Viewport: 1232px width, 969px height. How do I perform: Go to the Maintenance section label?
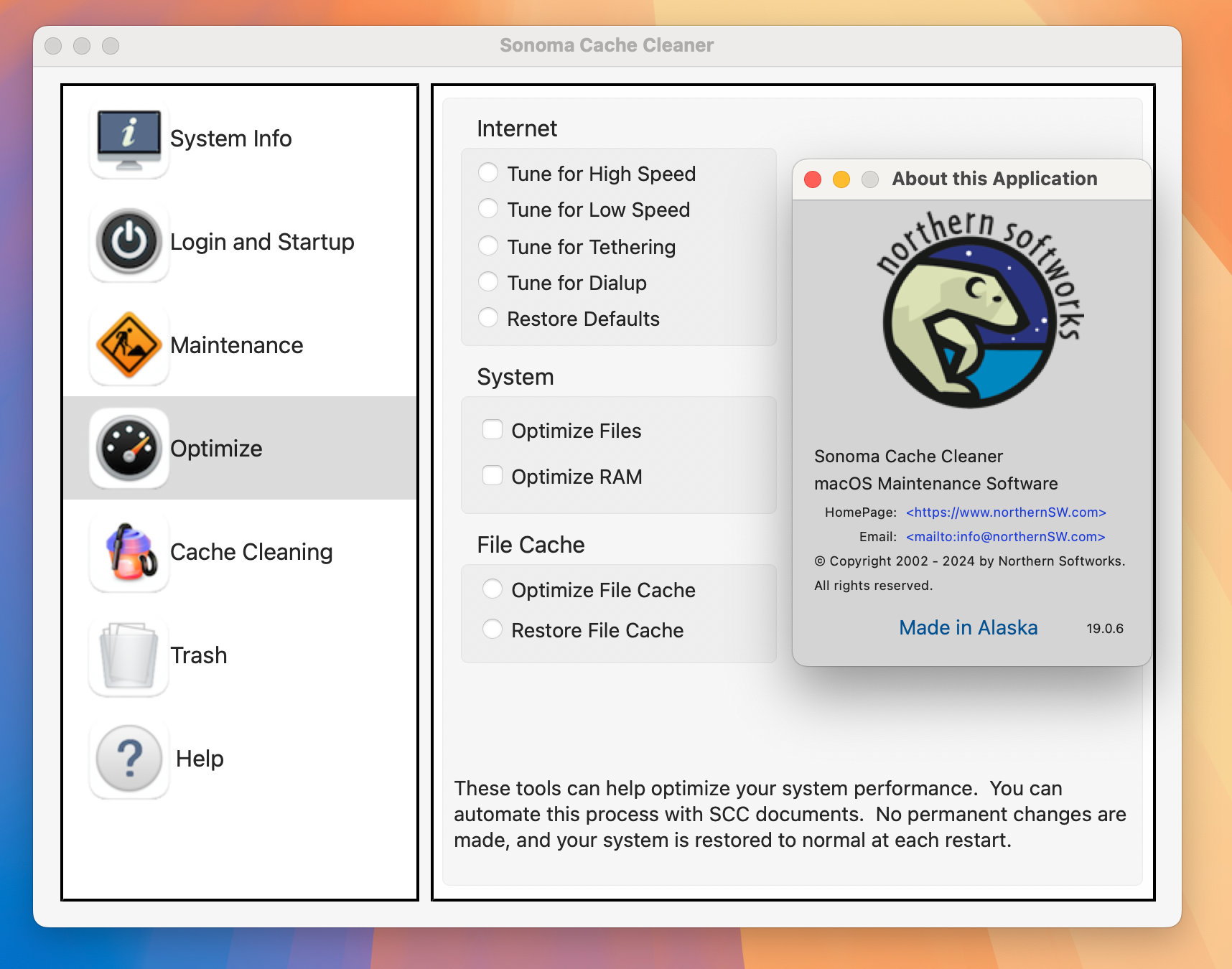click(x=237, y=345)
